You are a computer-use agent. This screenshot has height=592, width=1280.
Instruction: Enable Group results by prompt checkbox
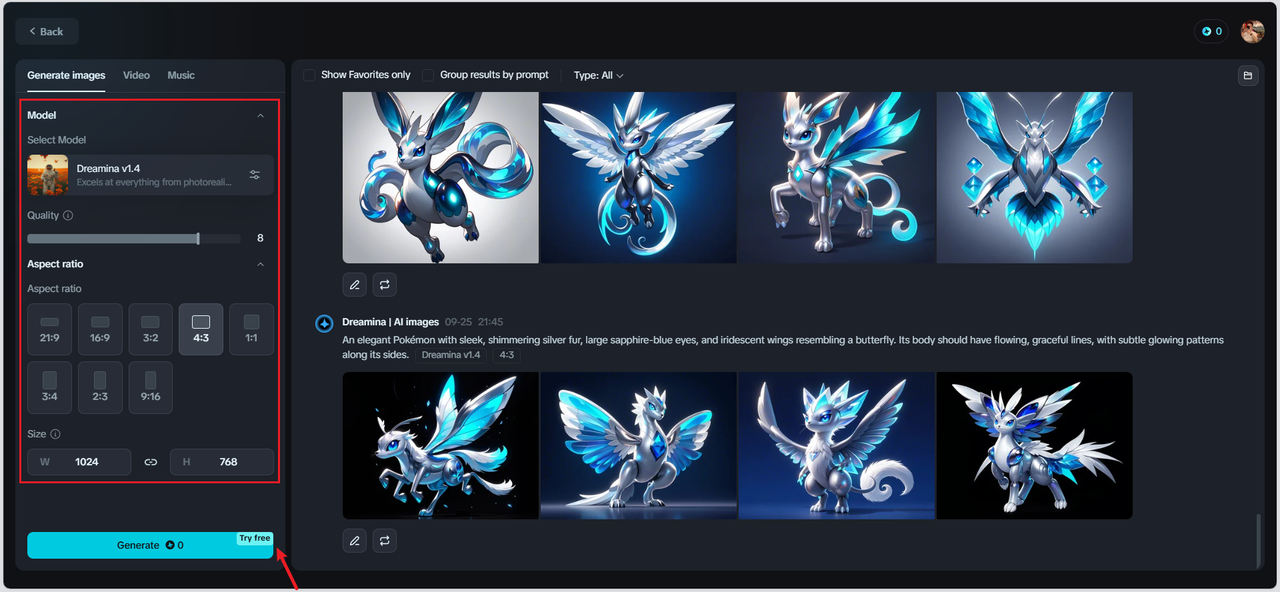[x=428, y=75]
